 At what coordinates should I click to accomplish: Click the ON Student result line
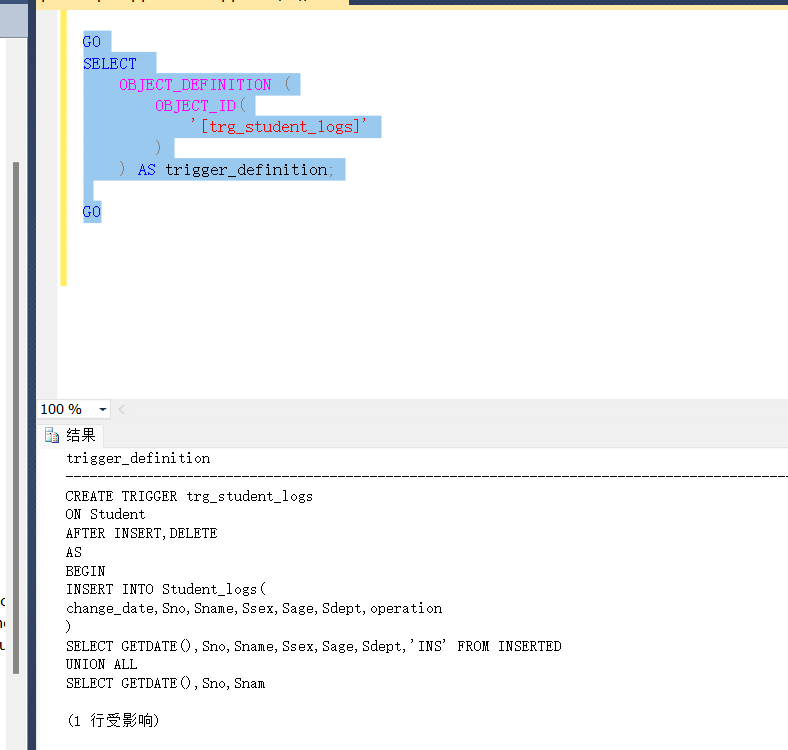[x=105, y=514]
